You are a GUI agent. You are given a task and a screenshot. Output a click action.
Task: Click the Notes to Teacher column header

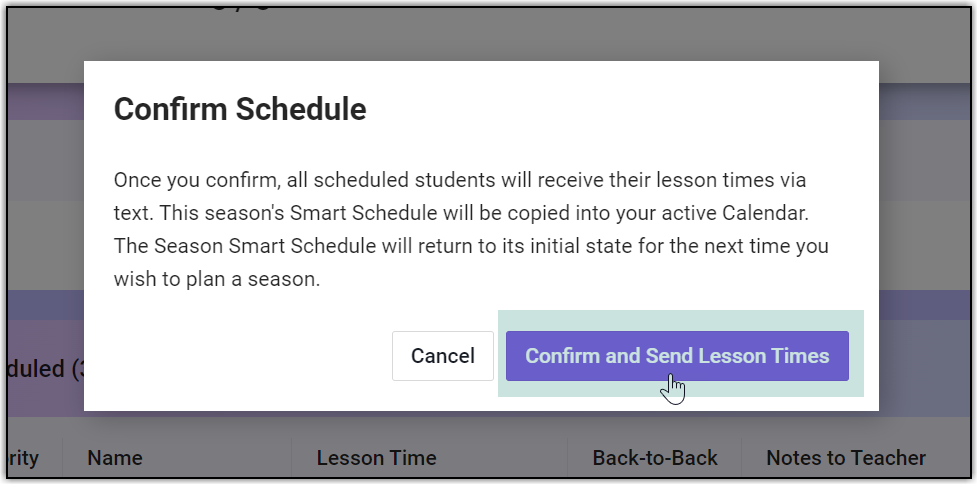845,458
